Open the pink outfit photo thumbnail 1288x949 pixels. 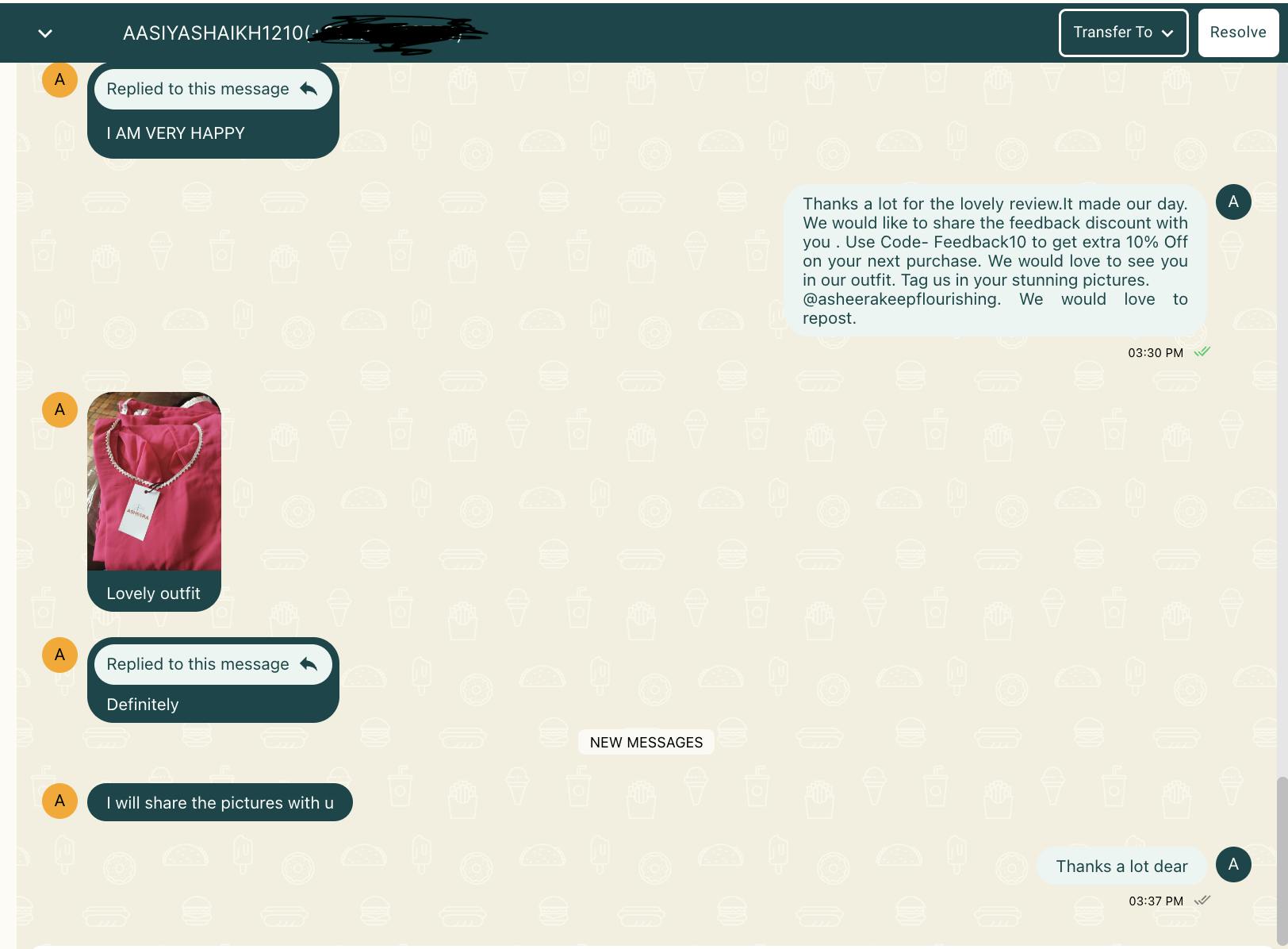click(154, 482)
